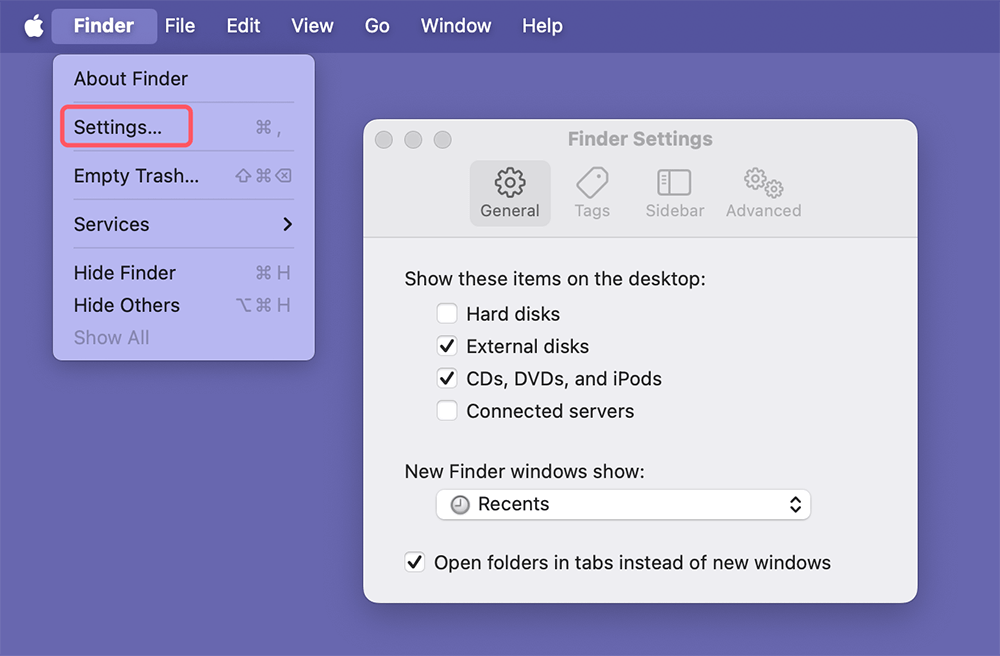Open the Go menu

(377, 25)
